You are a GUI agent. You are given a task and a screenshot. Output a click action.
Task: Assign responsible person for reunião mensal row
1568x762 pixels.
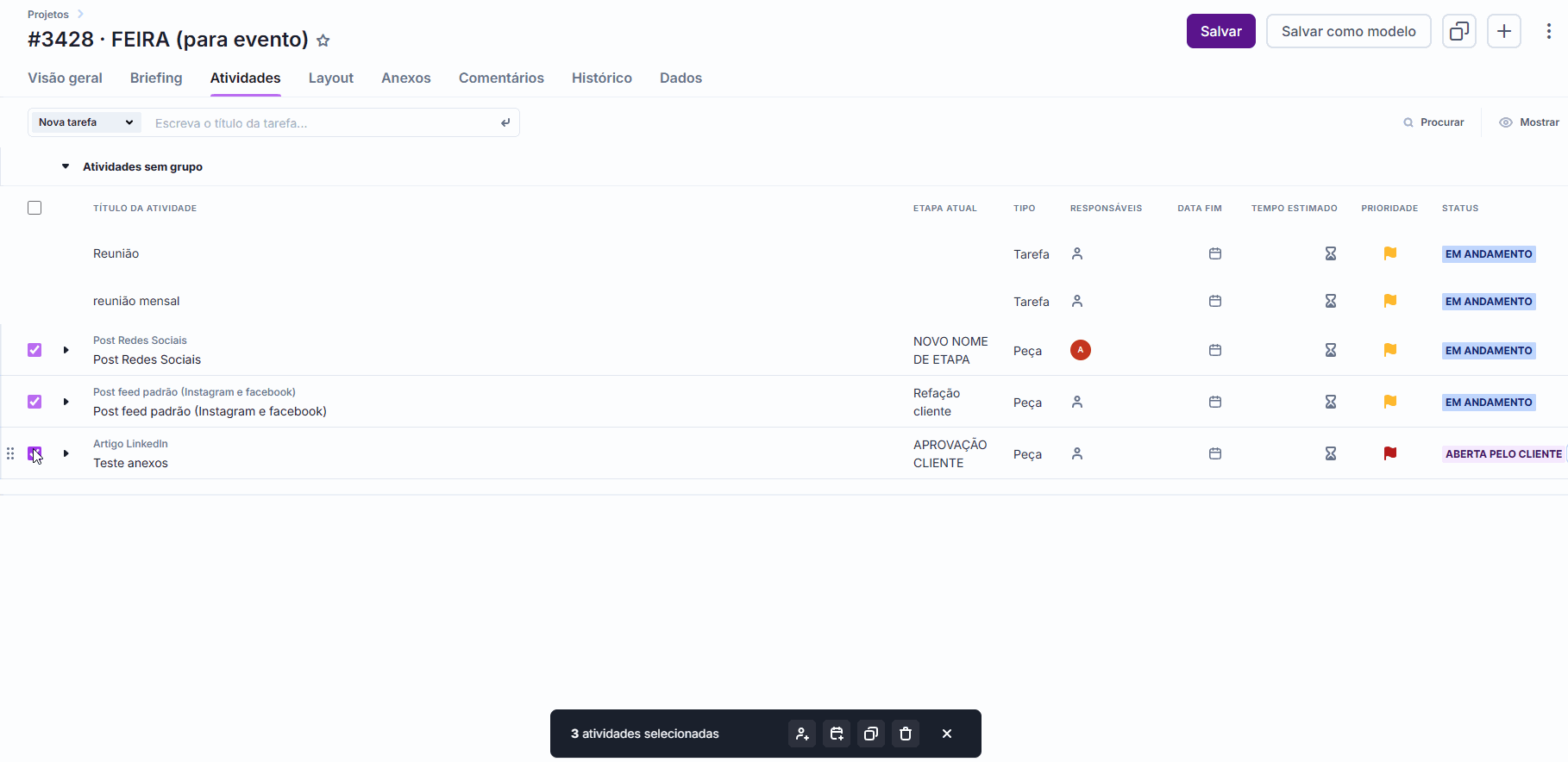[x=1077, y=301]
